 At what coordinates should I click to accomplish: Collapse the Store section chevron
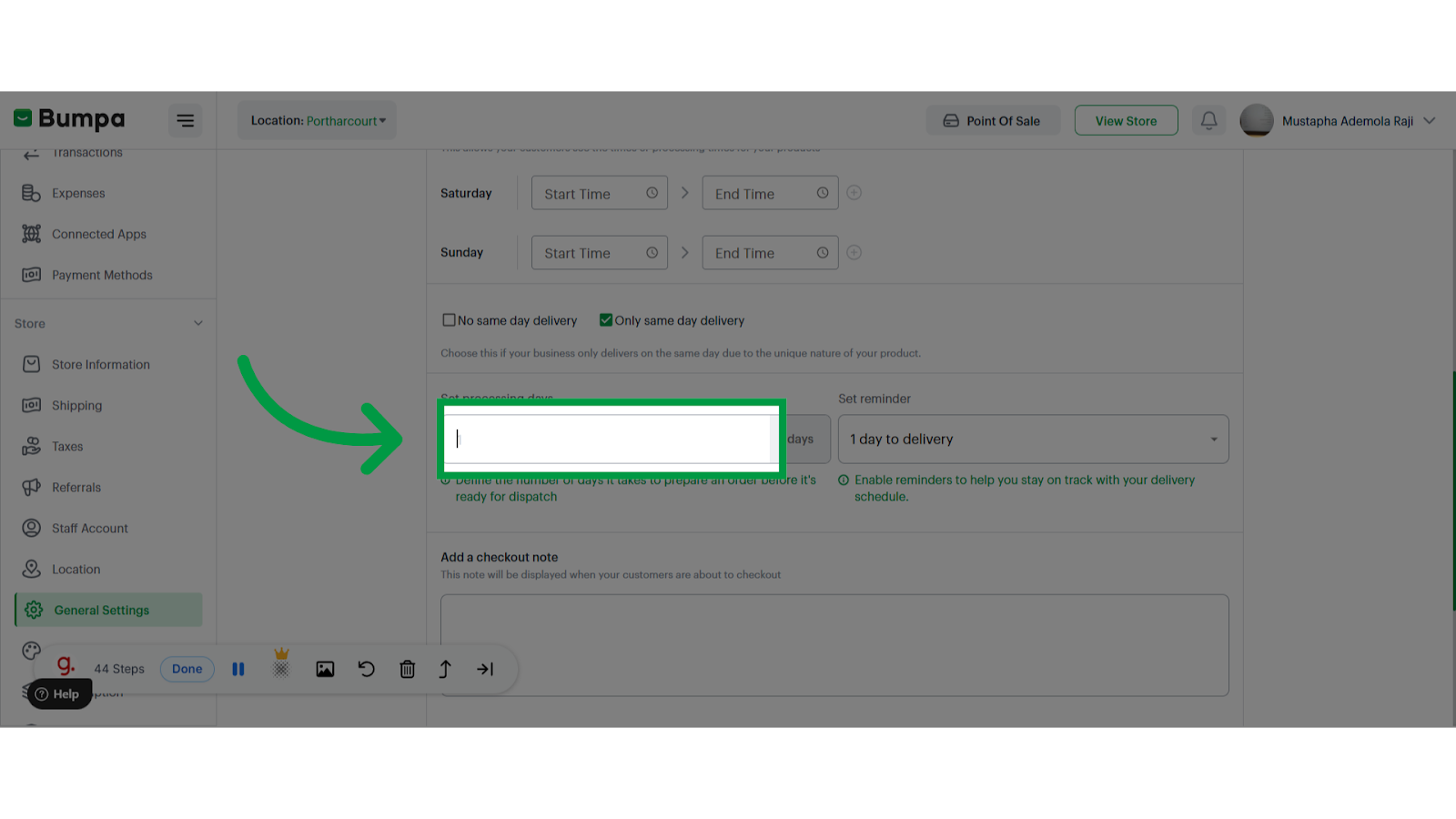[x=198, y=323]
